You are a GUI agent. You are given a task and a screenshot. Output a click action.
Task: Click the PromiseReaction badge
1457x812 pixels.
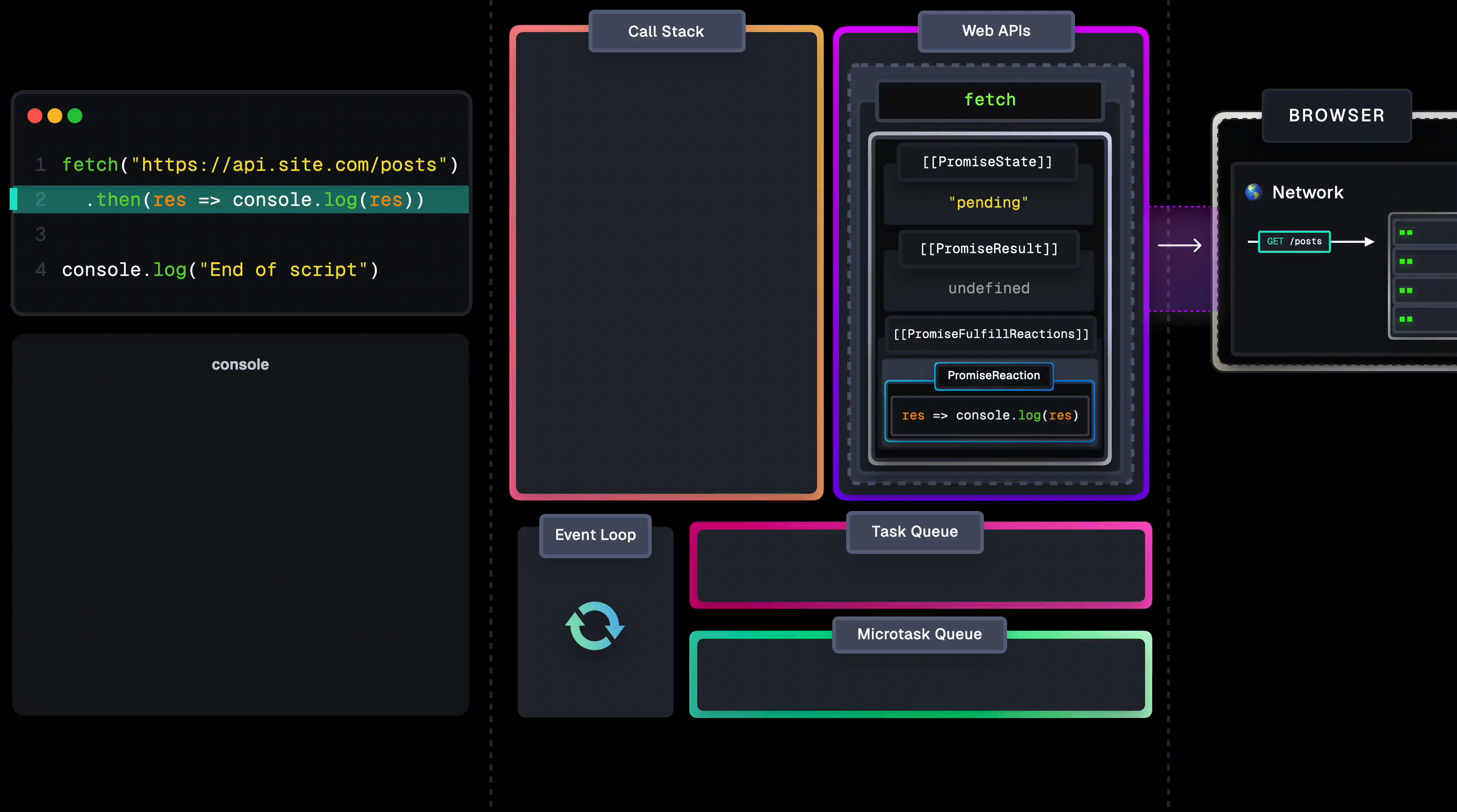pos(994,376)
